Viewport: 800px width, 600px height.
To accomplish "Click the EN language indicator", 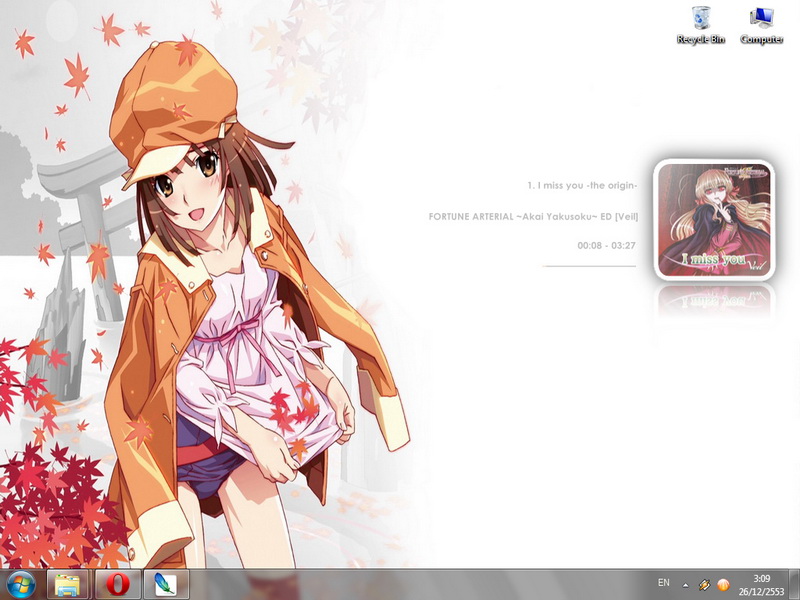I will pyautogui.click(x=663, y=582).
